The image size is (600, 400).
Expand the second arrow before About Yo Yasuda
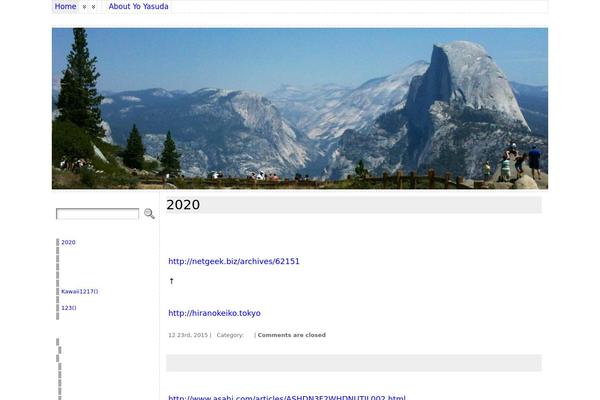point(93,7)
